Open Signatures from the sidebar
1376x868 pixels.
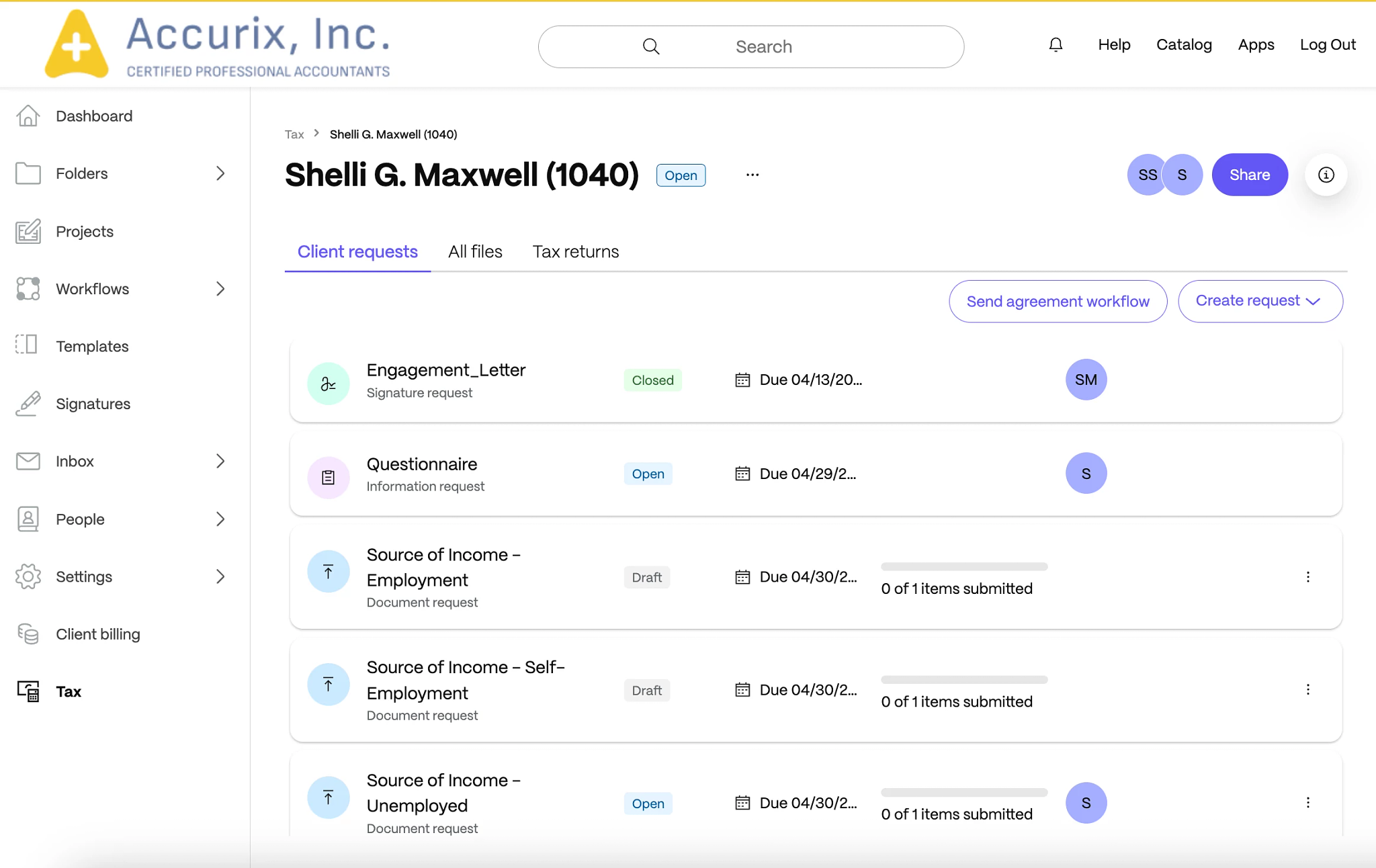pos(93,404)
